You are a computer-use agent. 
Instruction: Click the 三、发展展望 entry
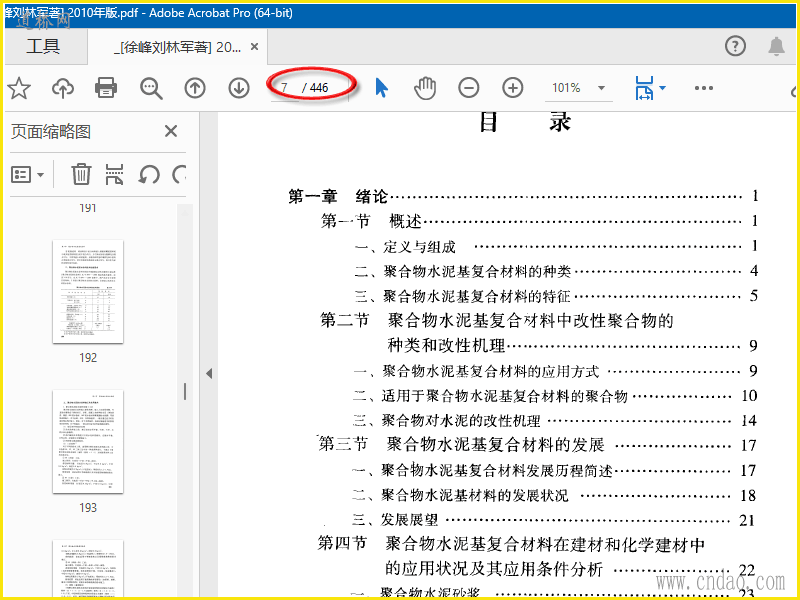click(554, 520)
